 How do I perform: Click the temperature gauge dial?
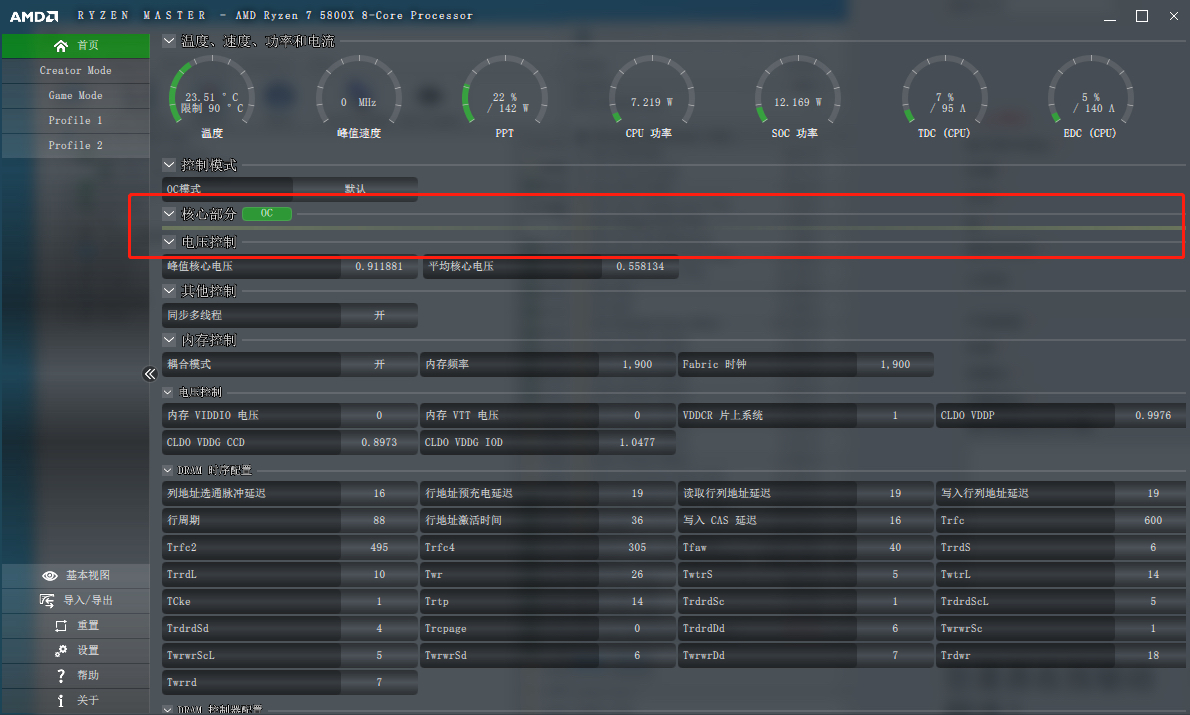coord(212,90)
